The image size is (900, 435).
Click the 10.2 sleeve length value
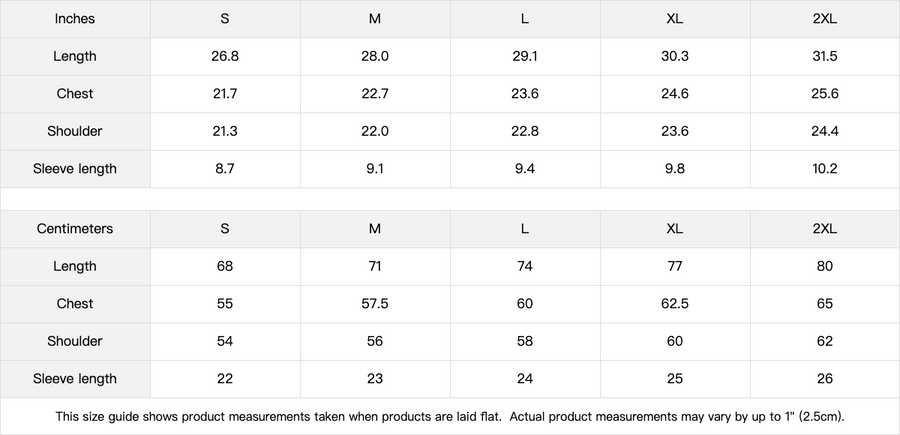pyautogui.click(x=825, y=169)
